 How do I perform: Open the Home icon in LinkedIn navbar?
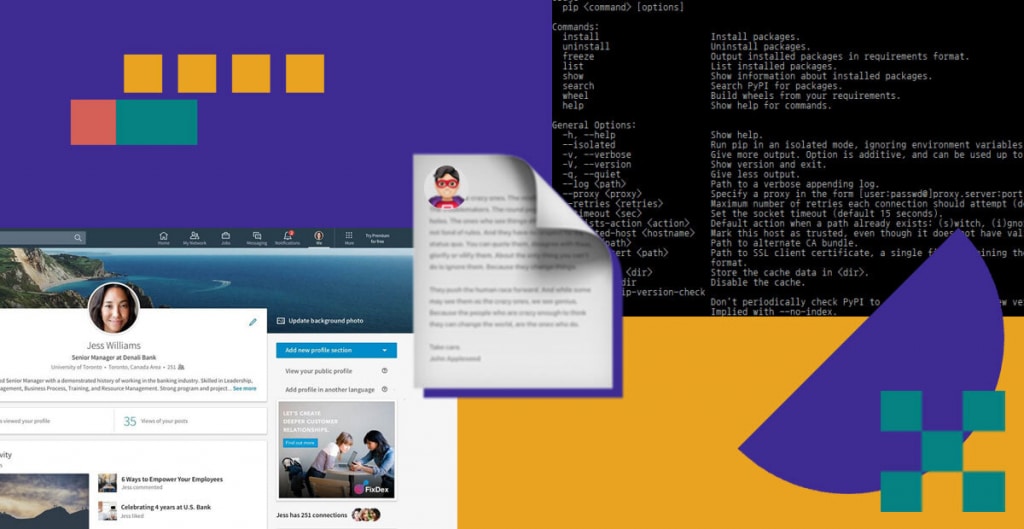[x=163, y=236]
